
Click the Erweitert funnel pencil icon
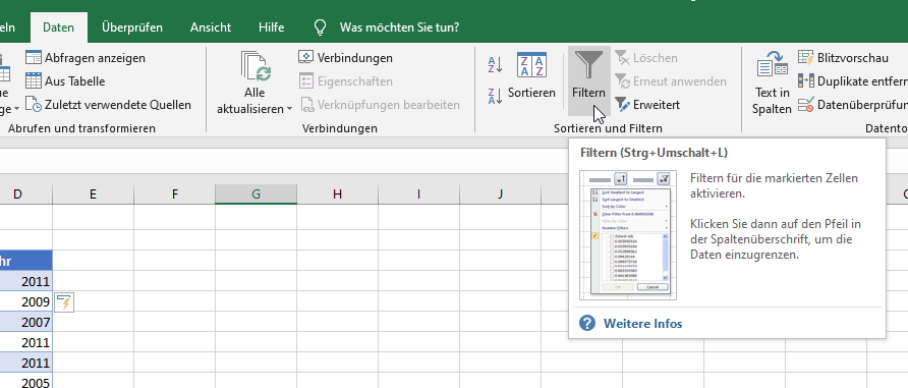pos(623,105)
